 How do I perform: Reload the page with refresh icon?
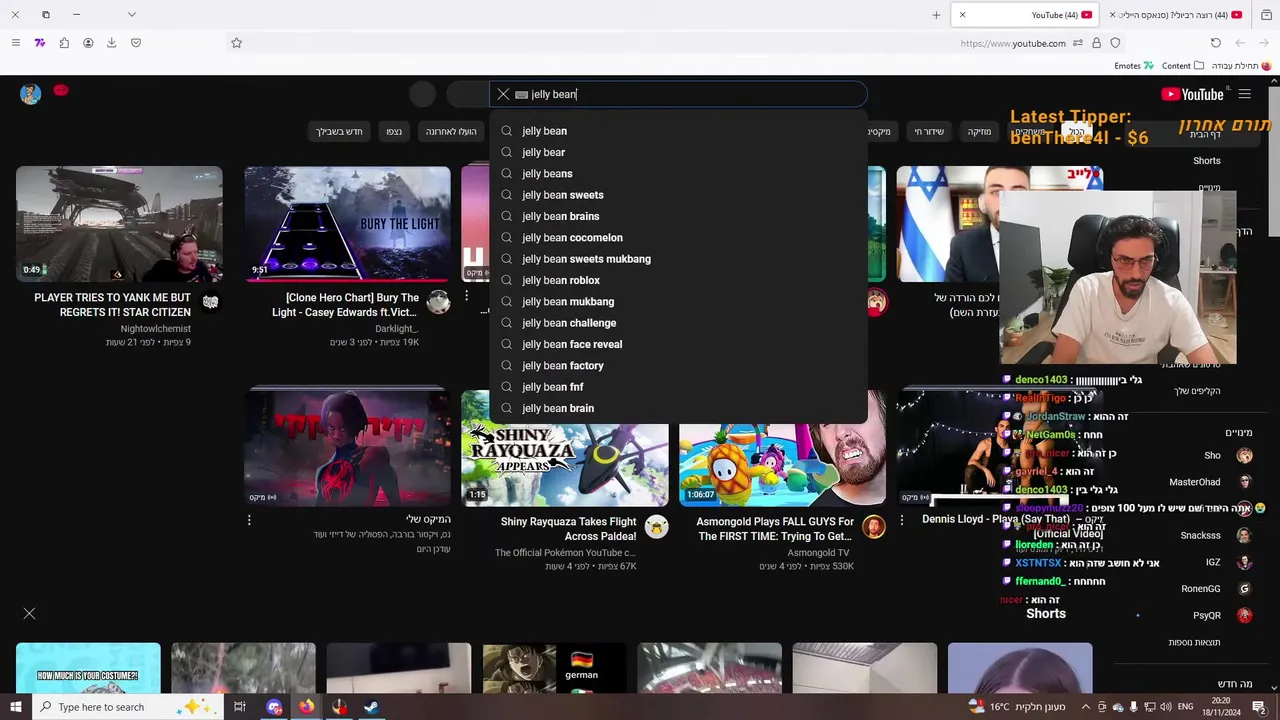tap(1216, 43)
